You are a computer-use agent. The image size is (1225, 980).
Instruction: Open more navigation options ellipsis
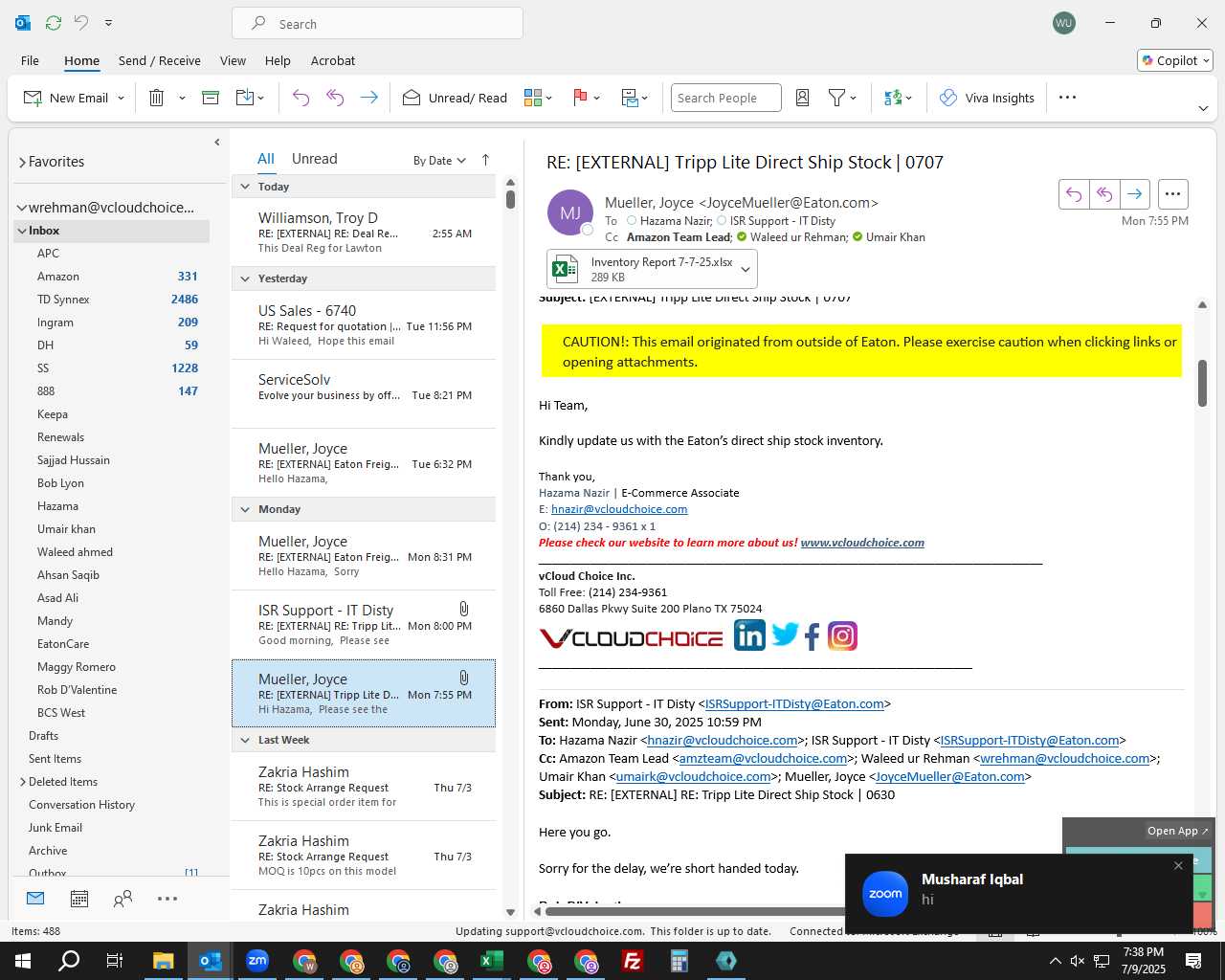(167, 899)
